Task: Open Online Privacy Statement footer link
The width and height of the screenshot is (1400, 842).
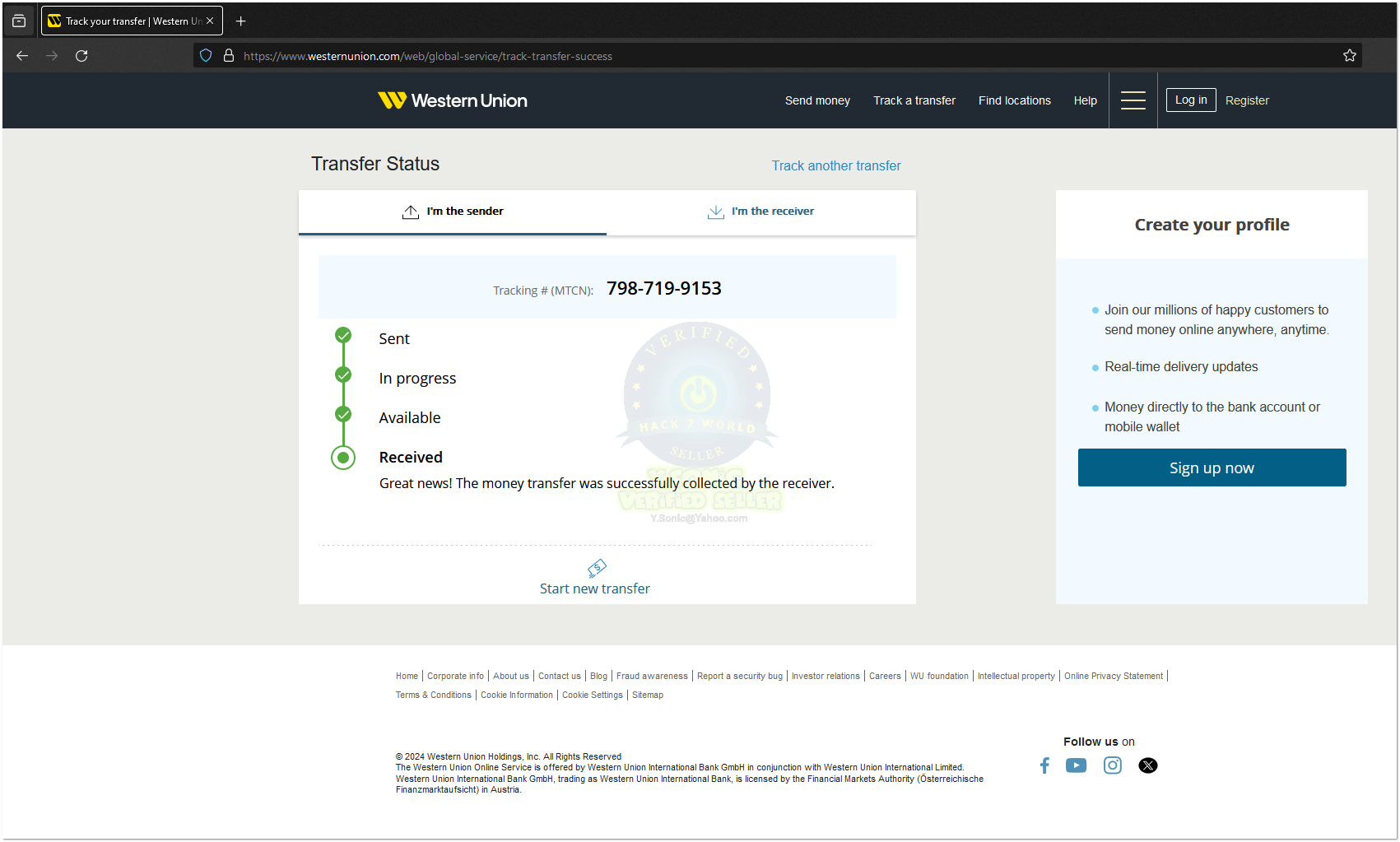Action: pos(1114,676)
